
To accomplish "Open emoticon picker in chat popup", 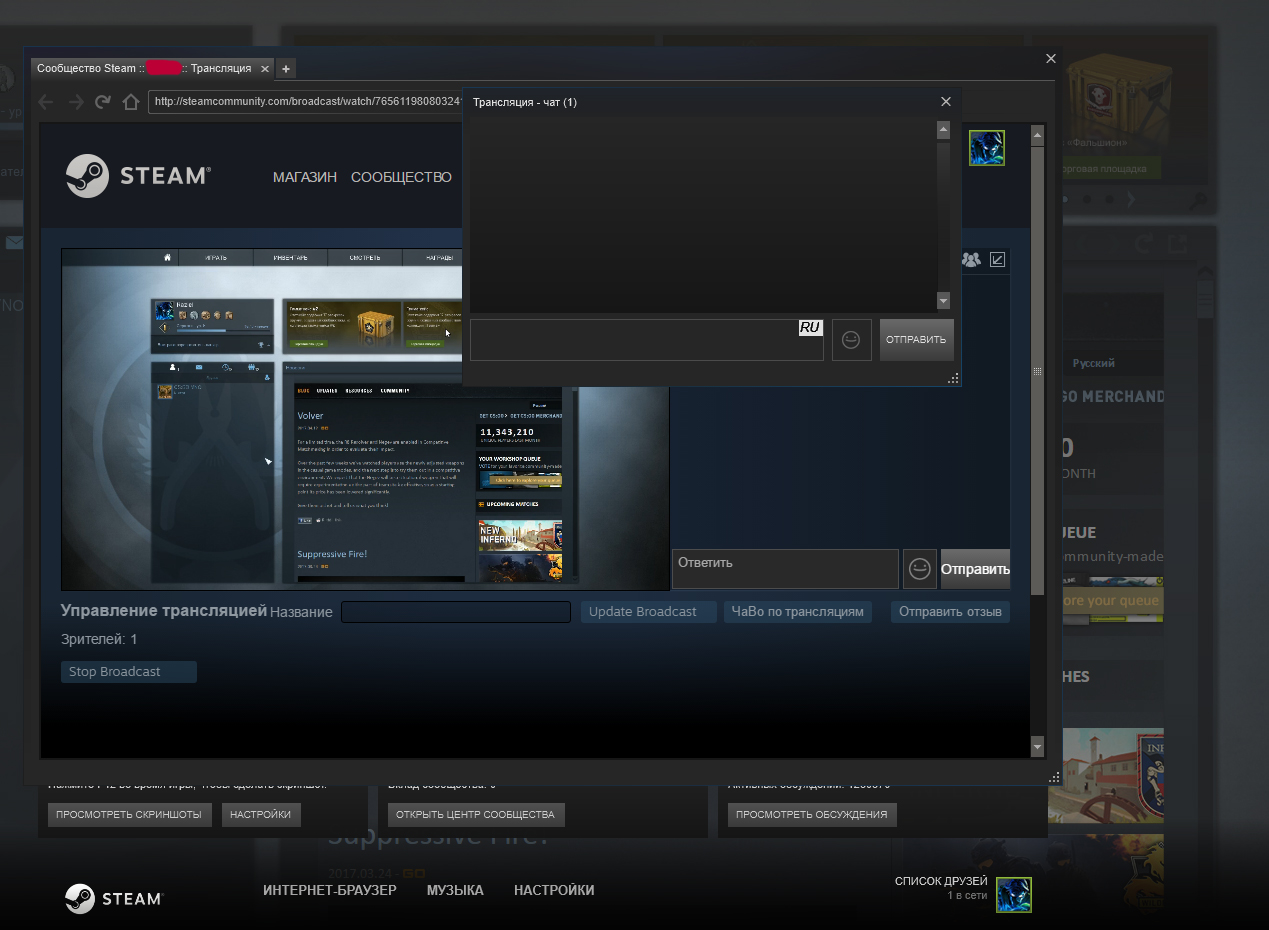I will pos(851,340).
